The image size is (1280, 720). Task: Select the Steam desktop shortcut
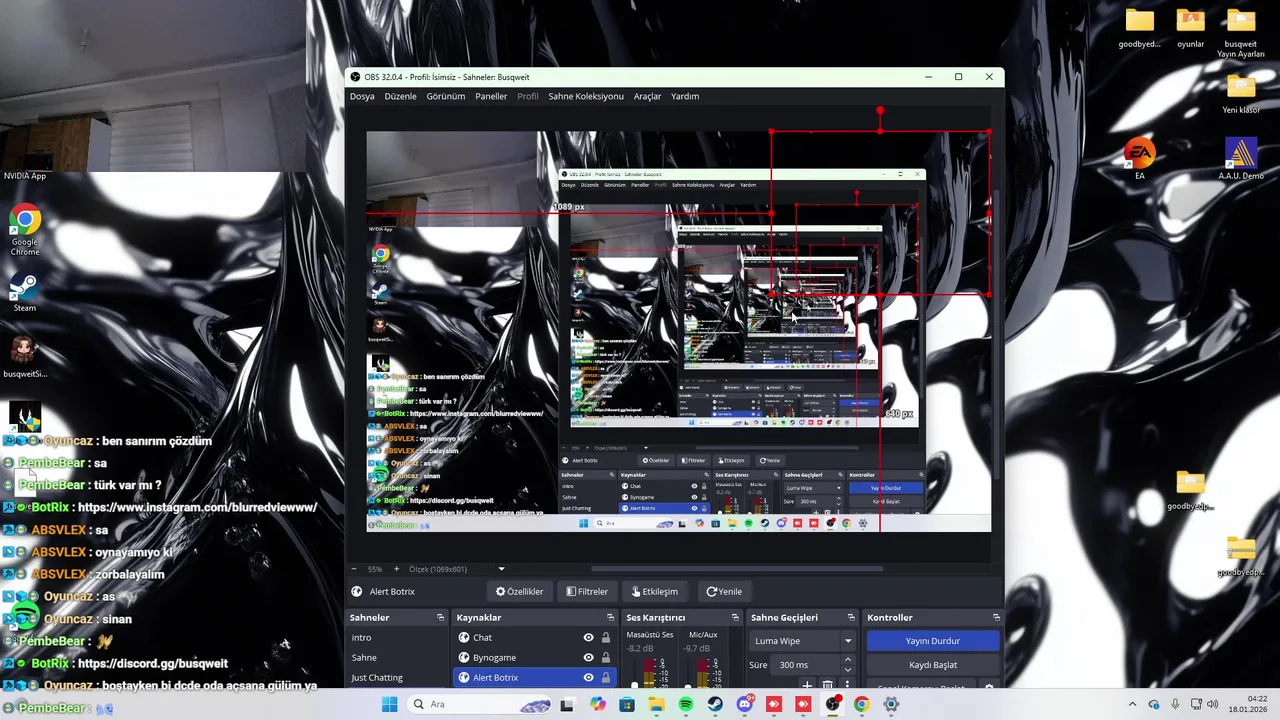[25, 293]
